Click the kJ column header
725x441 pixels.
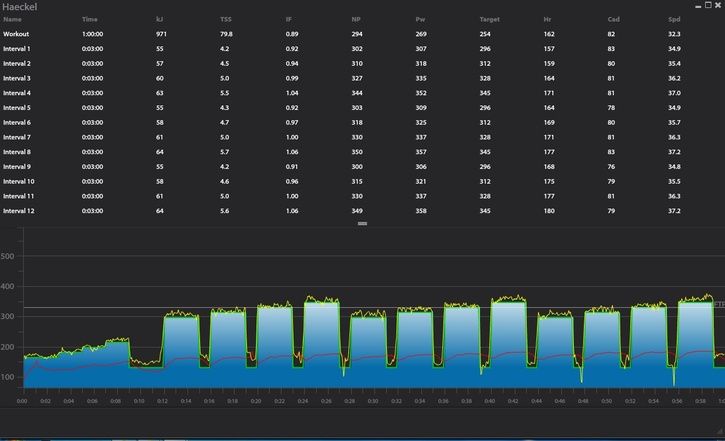click(160, 19)
